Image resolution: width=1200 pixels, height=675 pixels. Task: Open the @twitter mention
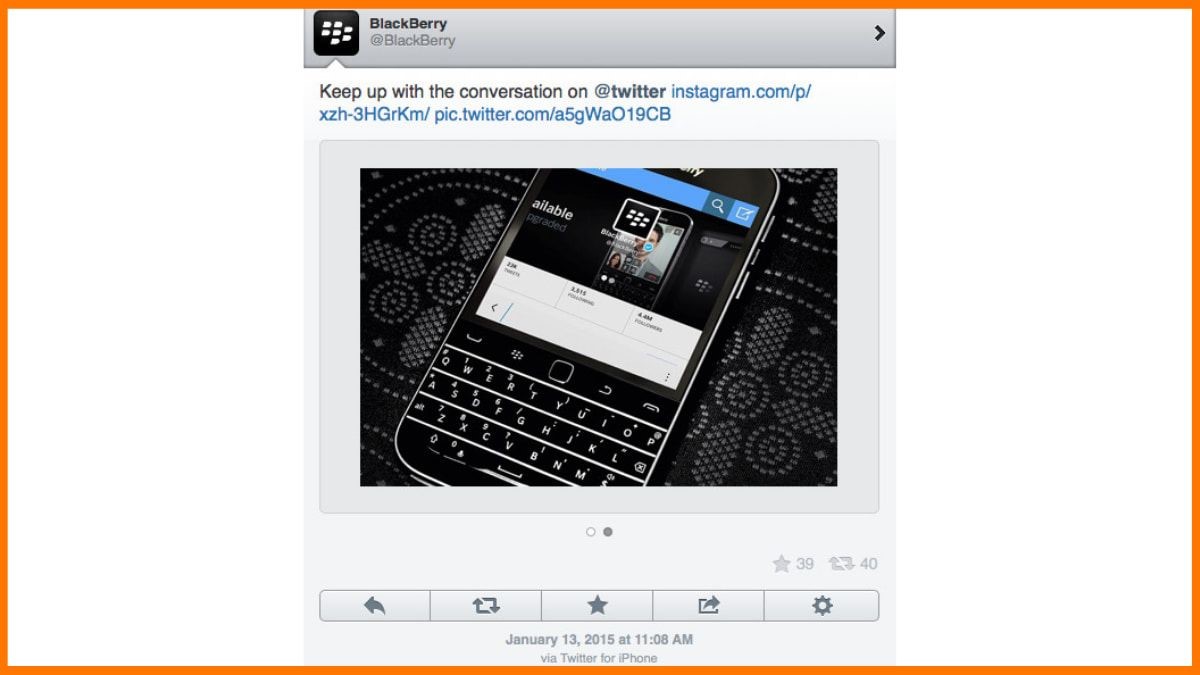tap(630, 91)
